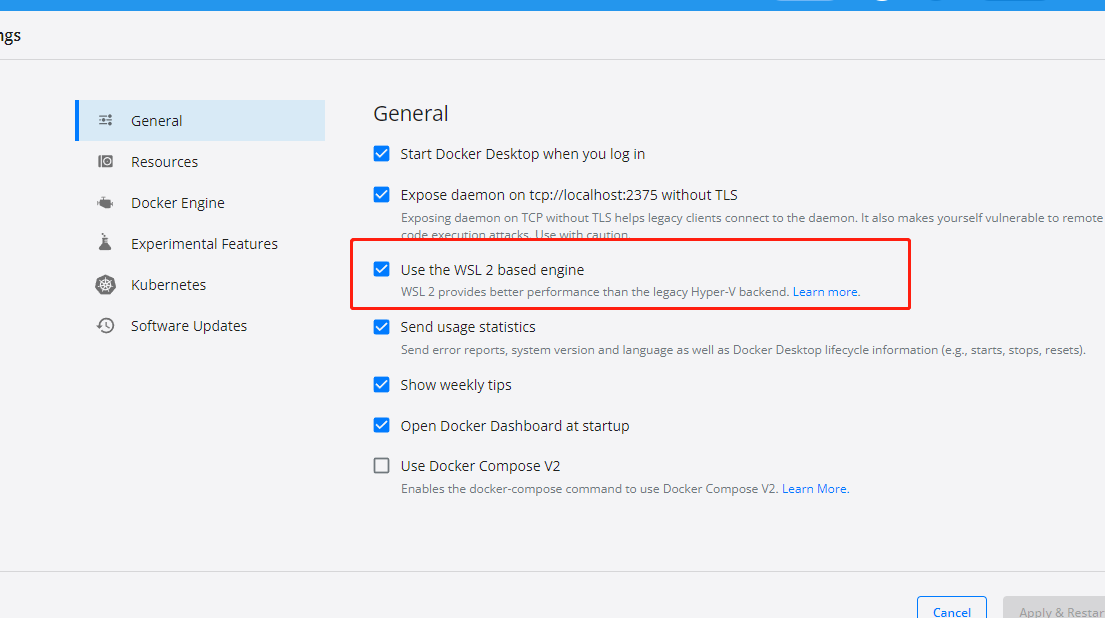Uncheck Start Docker Desktop when you log in

[381, 154]
